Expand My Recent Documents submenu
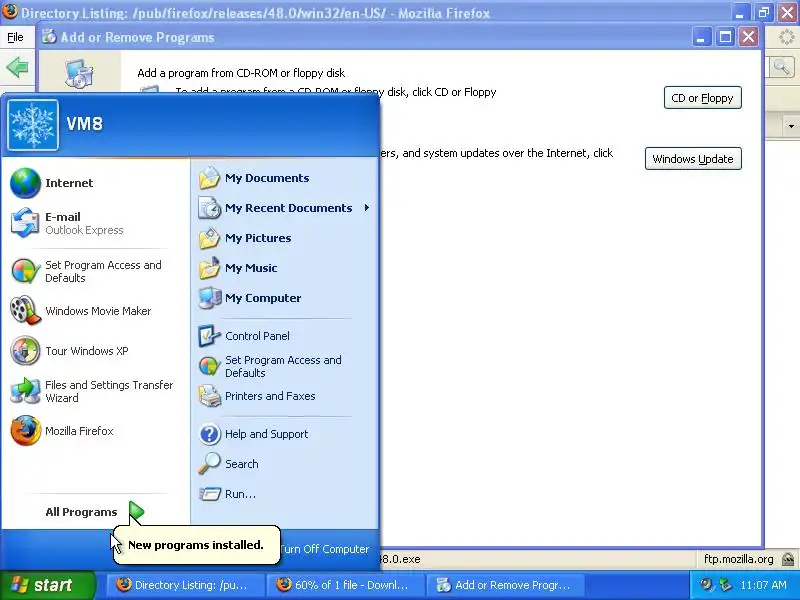The width and height of the screenshot is (800, 600). pos(285,208)
